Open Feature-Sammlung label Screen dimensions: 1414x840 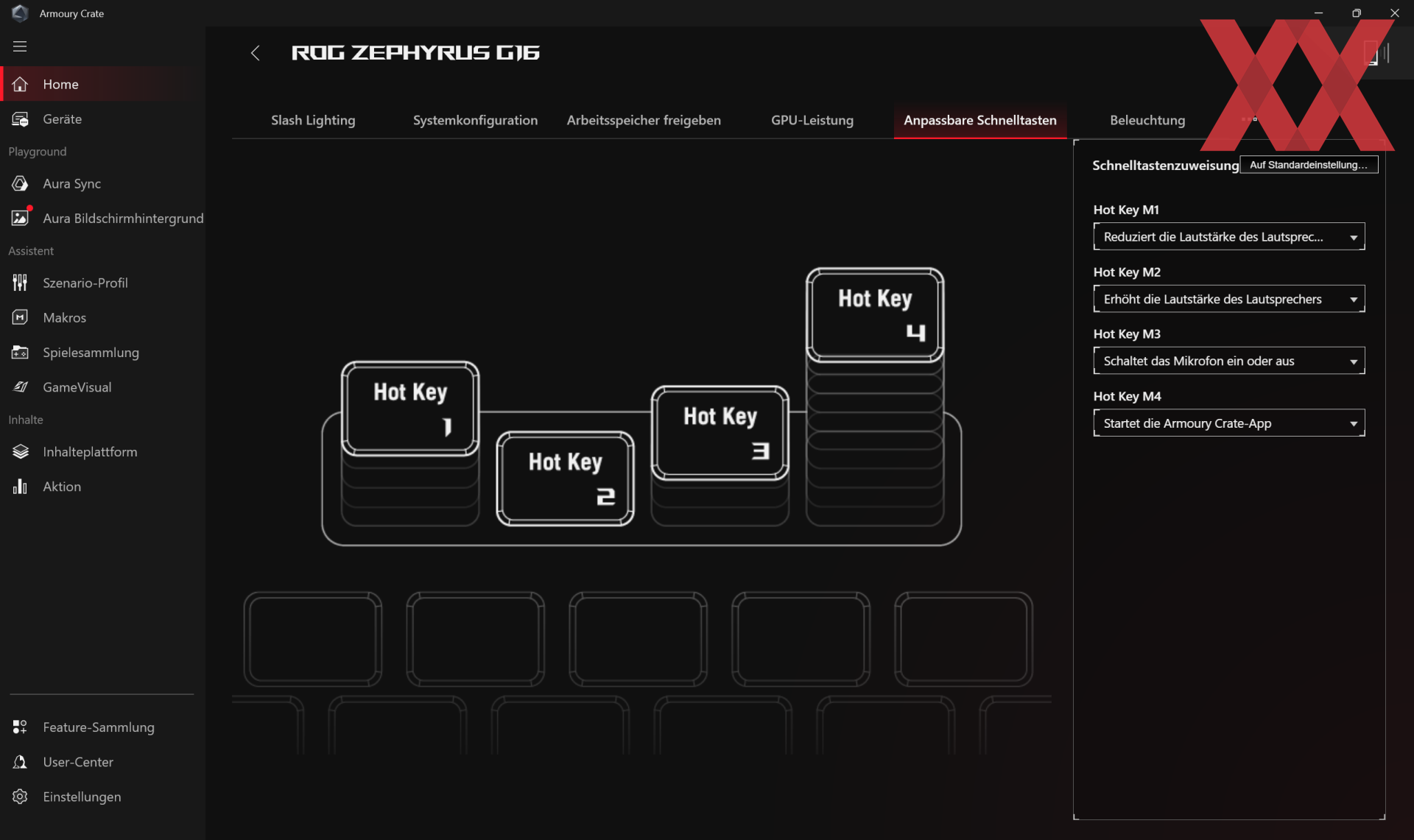pos(99,727)
